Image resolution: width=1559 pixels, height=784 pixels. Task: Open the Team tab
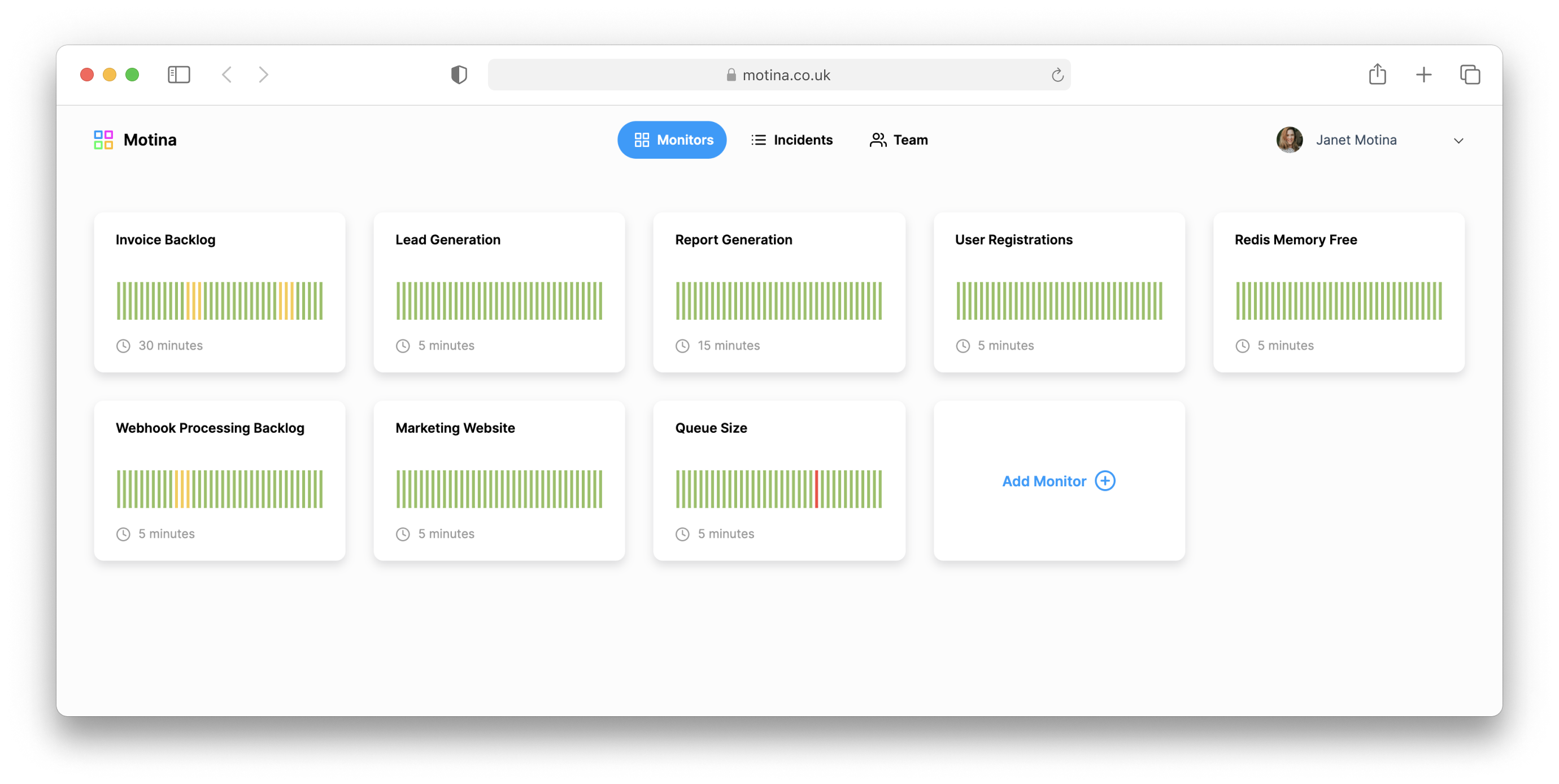(899, 140)
